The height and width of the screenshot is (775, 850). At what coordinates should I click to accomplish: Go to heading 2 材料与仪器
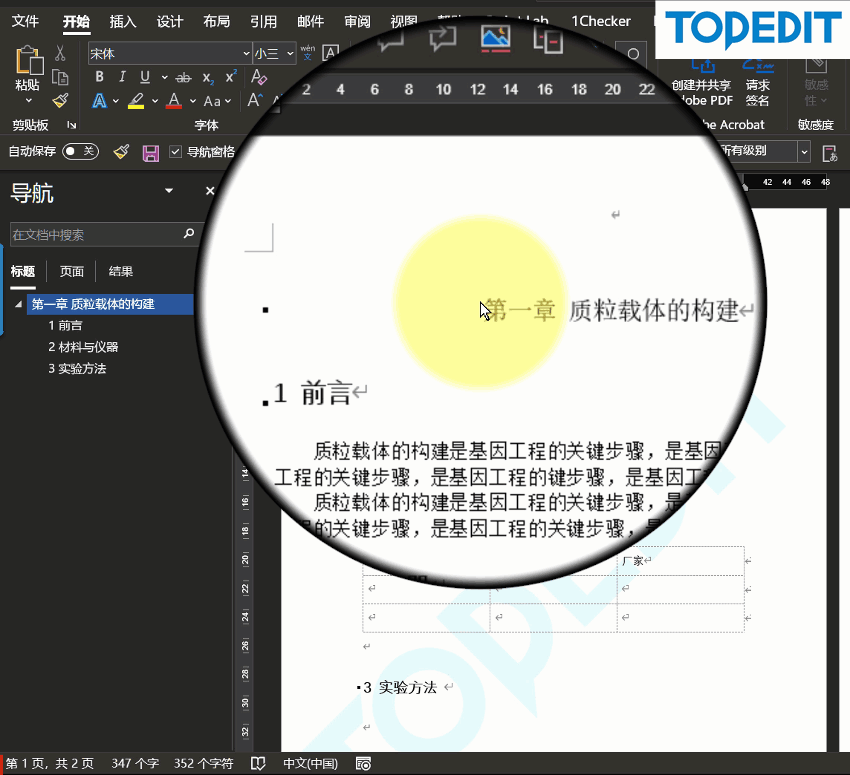point(83,347)
